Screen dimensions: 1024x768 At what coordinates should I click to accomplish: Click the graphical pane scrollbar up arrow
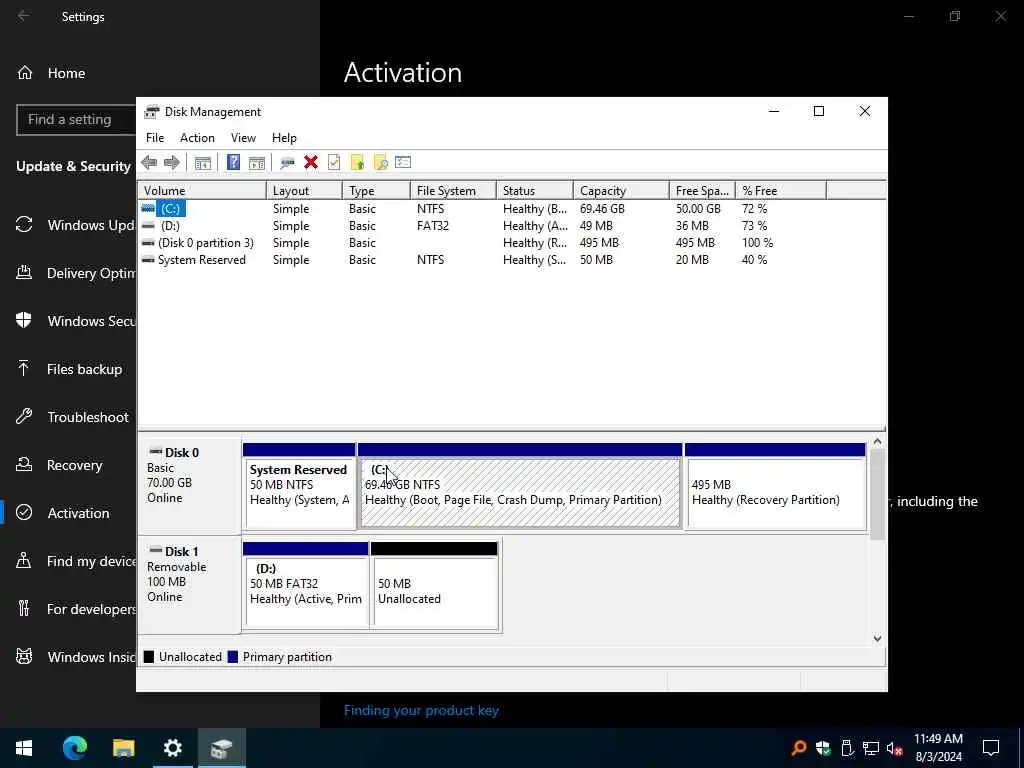pos(877,442)
